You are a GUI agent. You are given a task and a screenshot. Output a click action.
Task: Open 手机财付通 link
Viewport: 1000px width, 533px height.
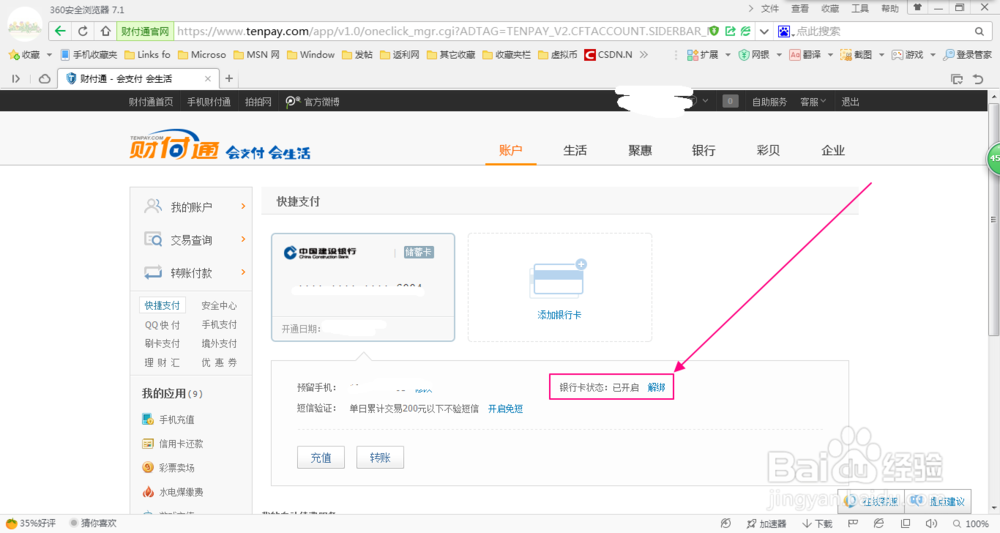click(x=209, y=101)
